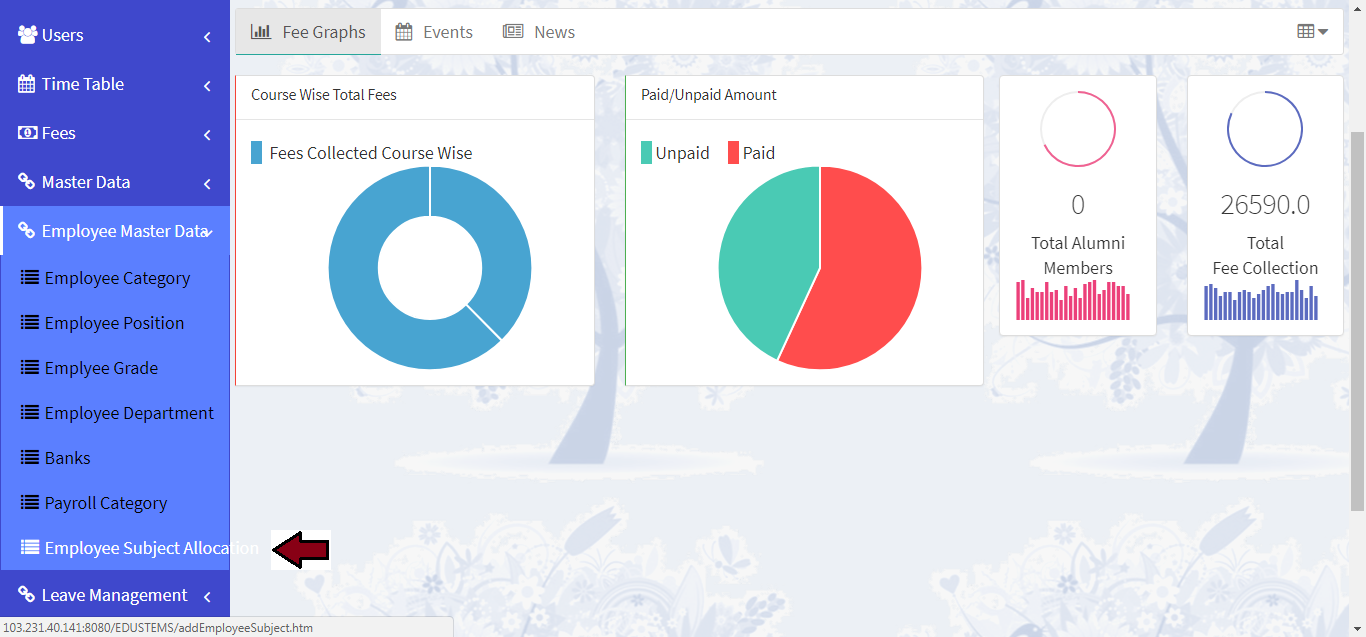The image size is (1366, 637).
Task: Click the Time Table calendar icon
Action: [27, 84]
